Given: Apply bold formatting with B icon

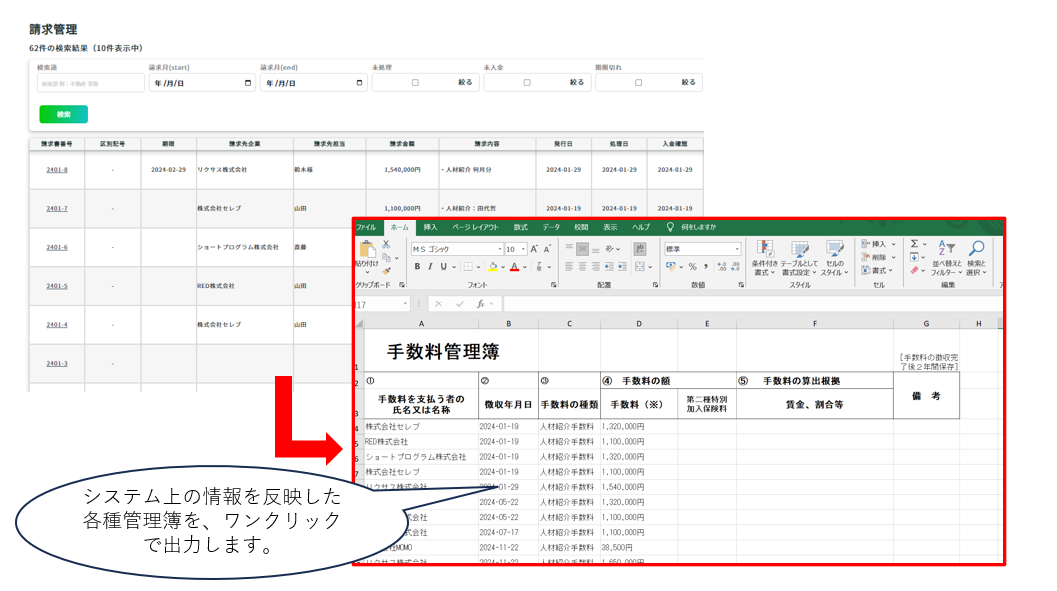Looking at the screenshot, I should pos(417,267).
